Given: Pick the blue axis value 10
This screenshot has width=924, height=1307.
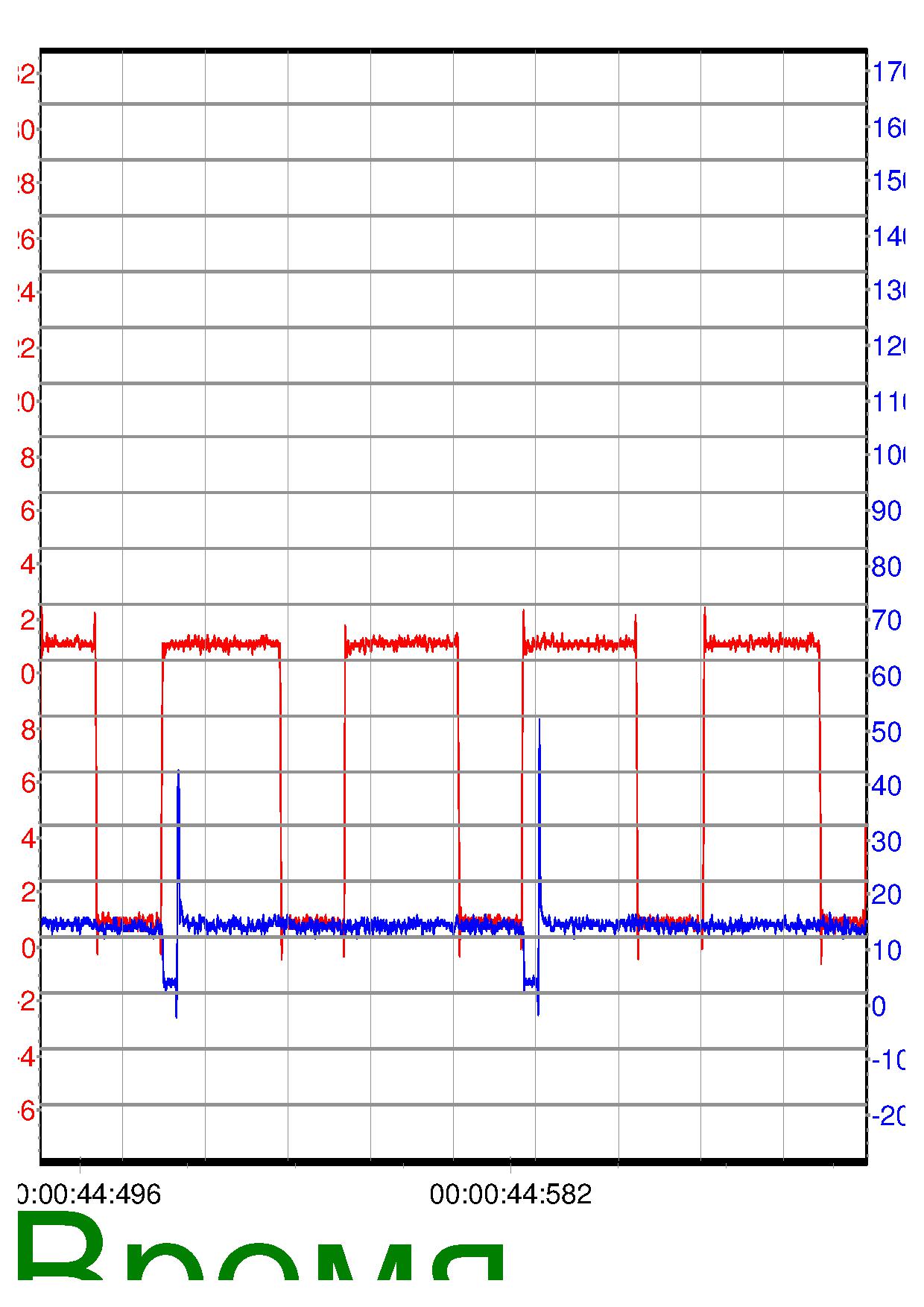Looking at the screenshot, I should tap(886, 951).
